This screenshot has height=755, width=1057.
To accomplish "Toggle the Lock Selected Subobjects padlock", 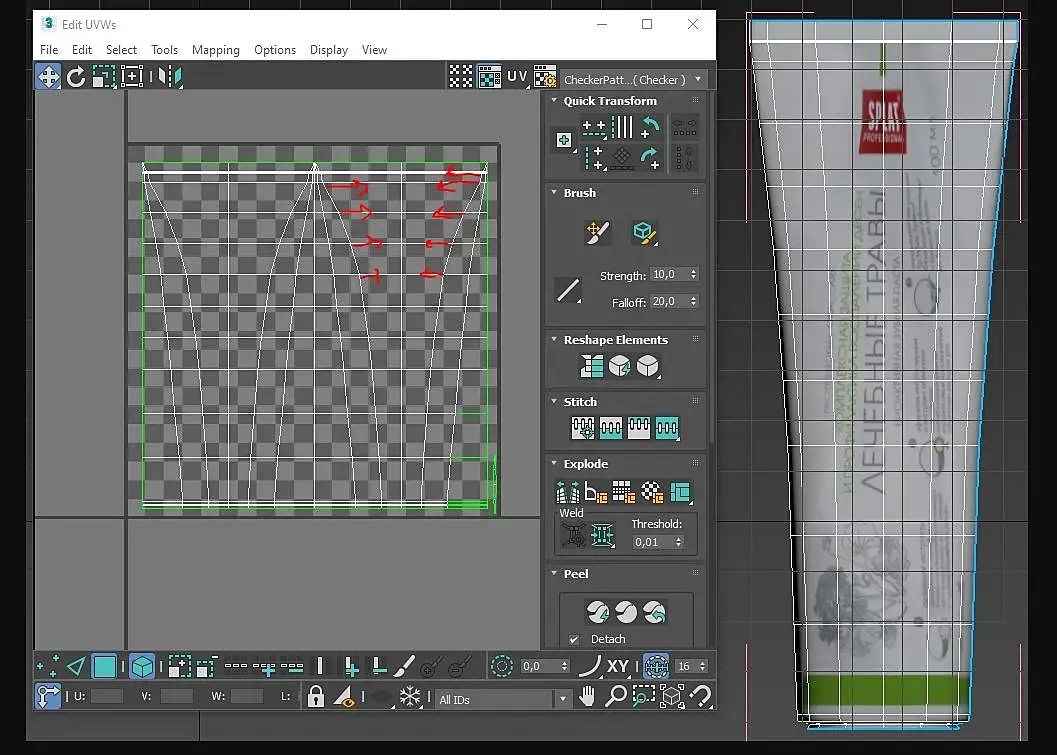I will click(316, 696).
